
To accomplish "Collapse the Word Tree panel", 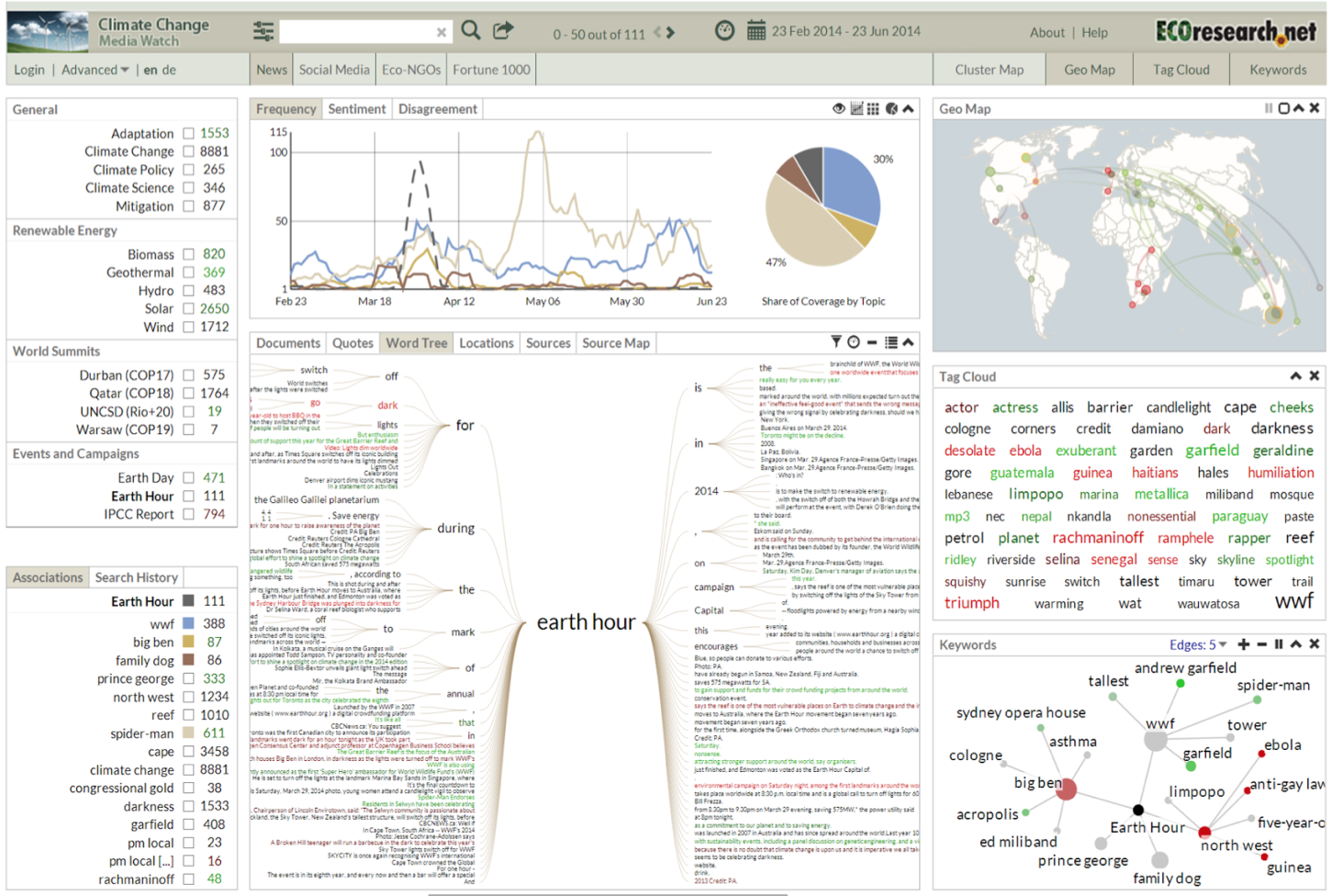I will click(908, 342).
